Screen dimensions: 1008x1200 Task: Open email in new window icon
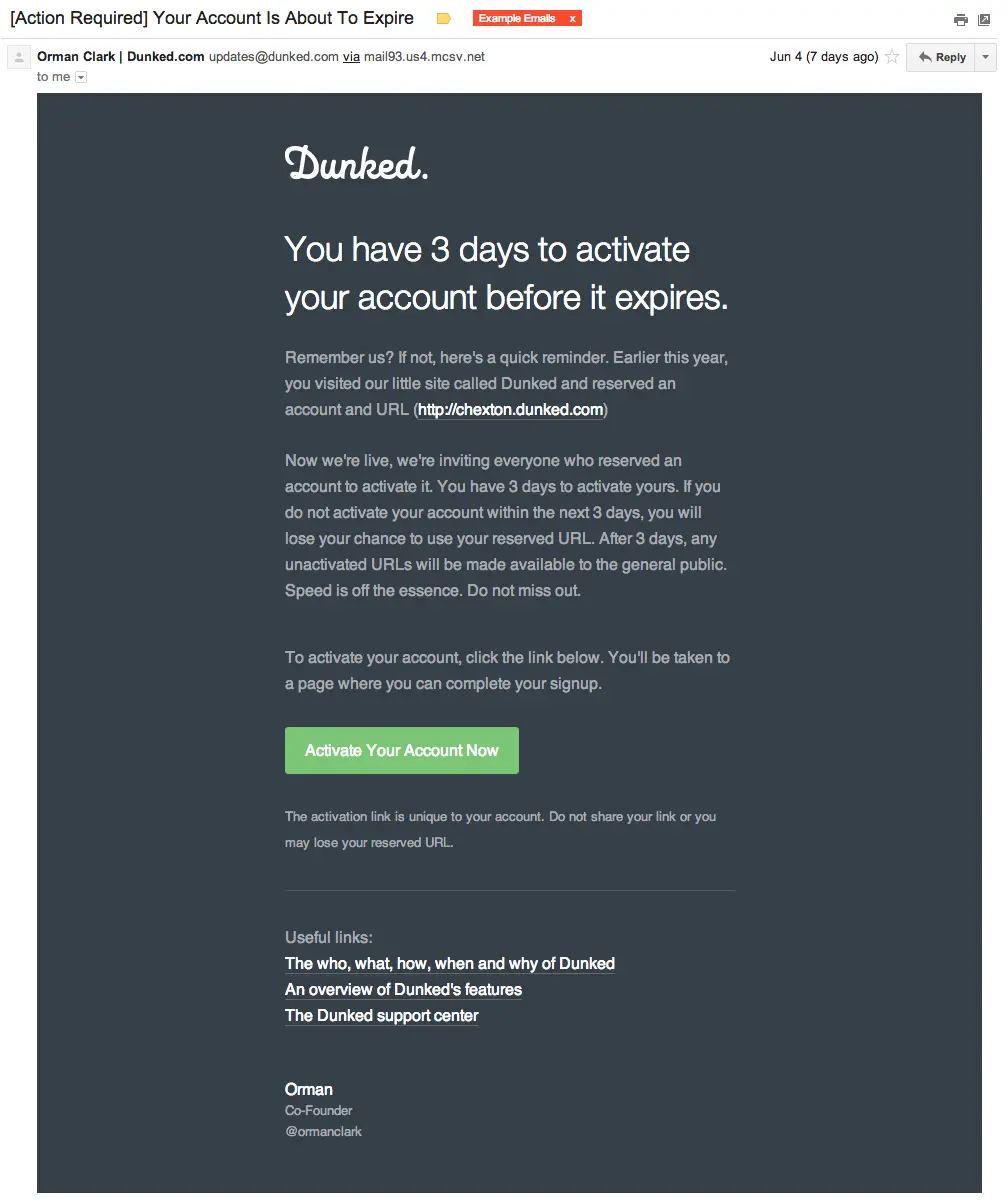pos(985,20)
